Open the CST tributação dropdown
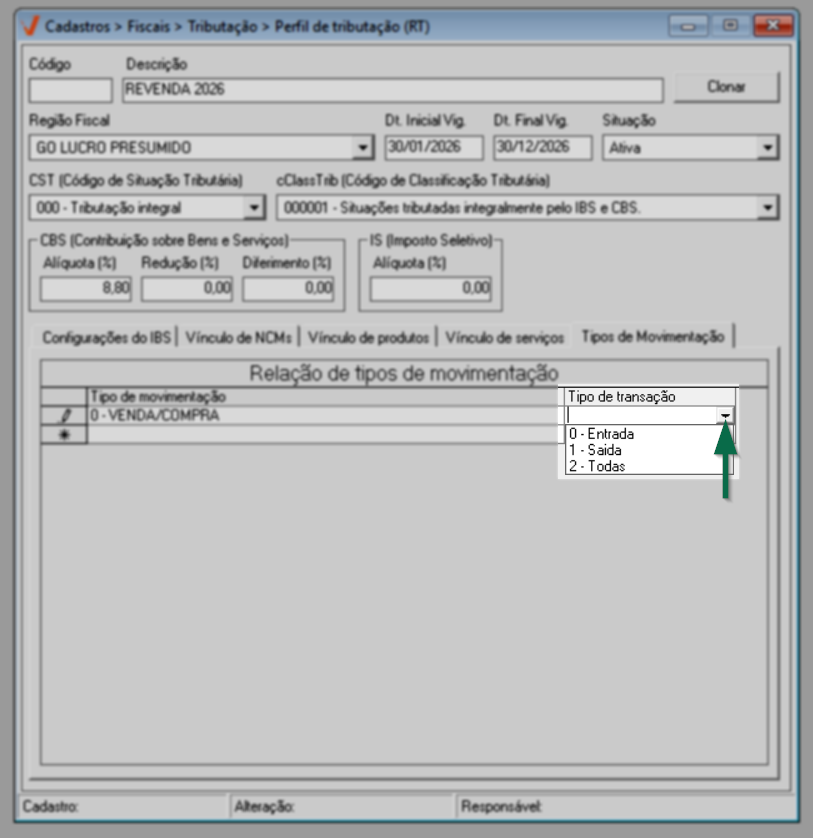Viewport: 813px width, 838px height. (254, 207)
